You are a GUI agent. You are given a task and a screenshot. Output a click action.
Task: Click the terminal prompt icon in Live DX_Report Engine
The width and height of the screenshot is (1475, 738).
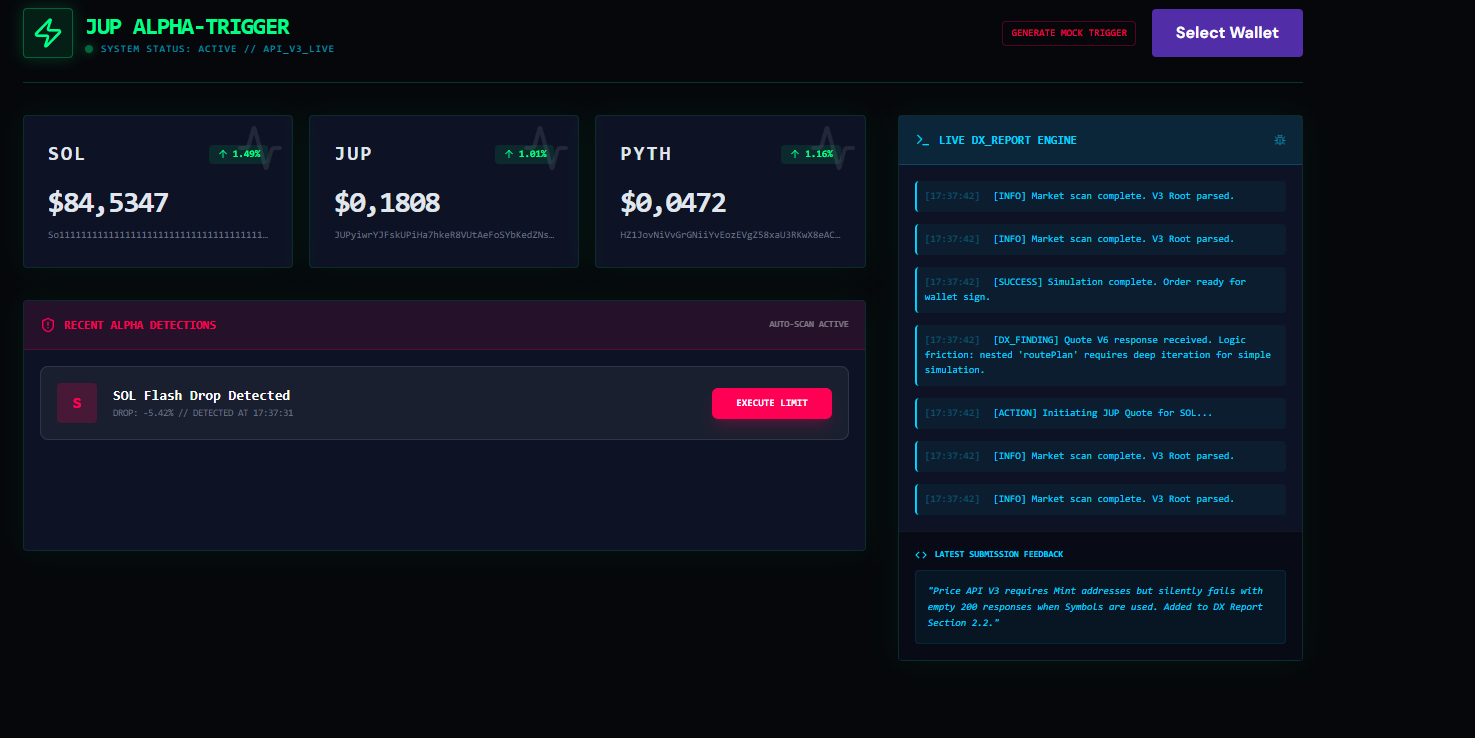[x=922, y=140]
